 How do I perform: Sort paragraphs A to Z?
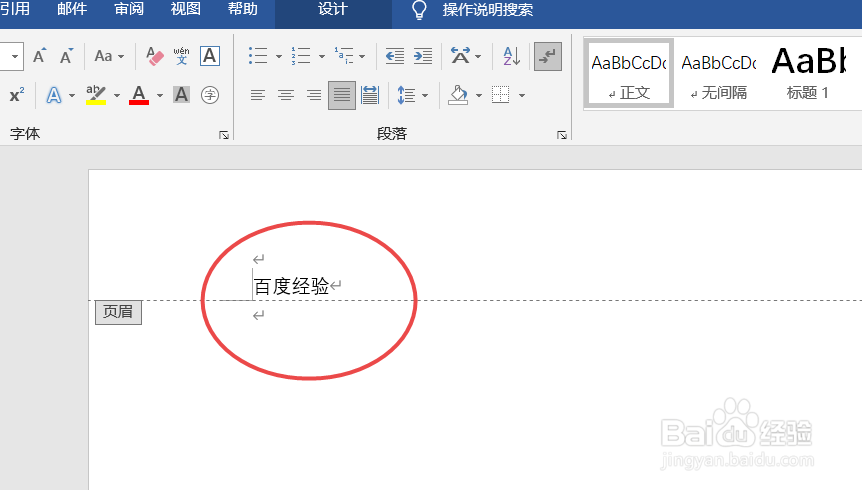point(512,56)
